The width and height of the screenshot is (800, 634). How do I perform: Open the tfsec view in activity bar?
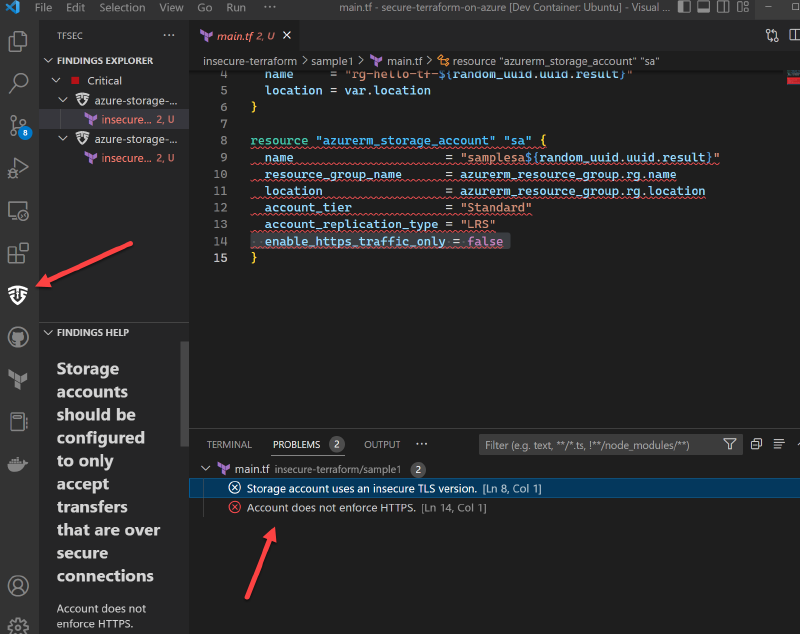18,294
